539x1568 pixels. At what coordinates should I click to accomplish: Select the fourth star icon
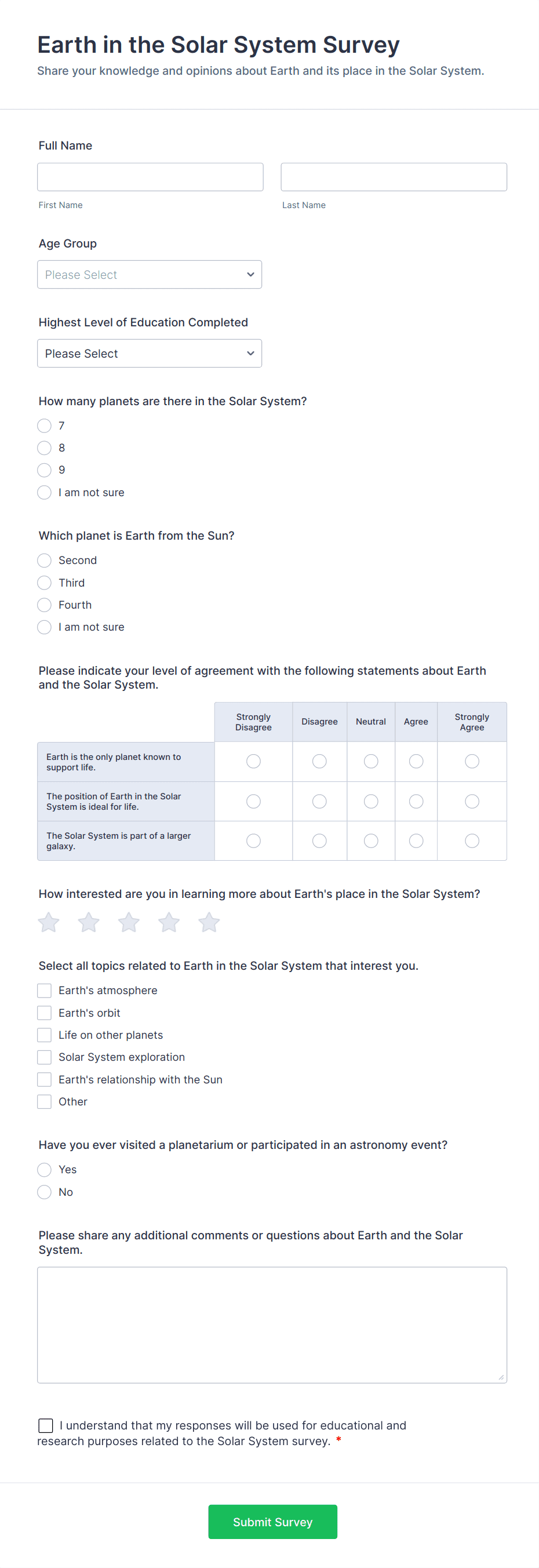[x=169, y=922]
